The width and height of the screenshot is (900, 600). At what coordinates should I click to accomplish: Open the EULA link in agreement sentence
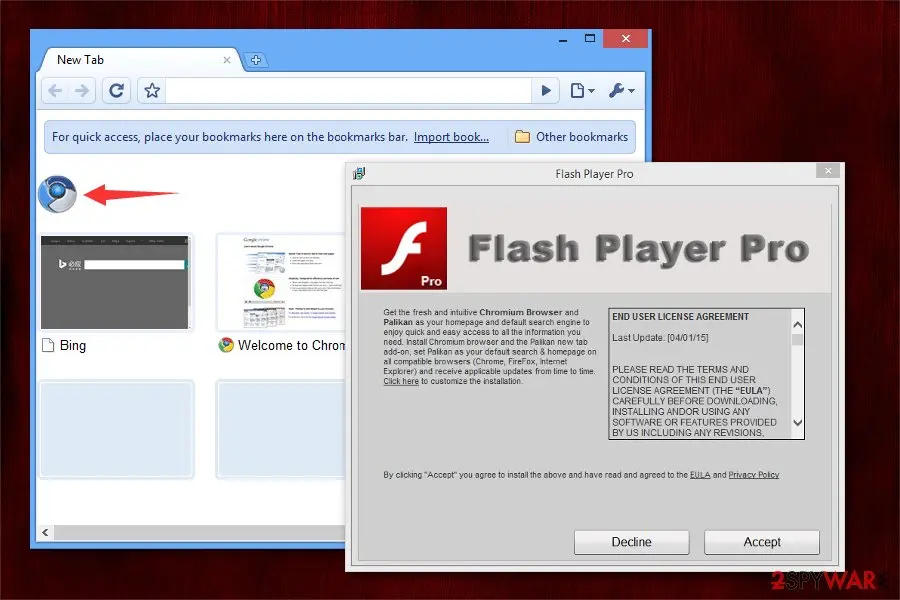pyautogui.click(x=700, y=475)
